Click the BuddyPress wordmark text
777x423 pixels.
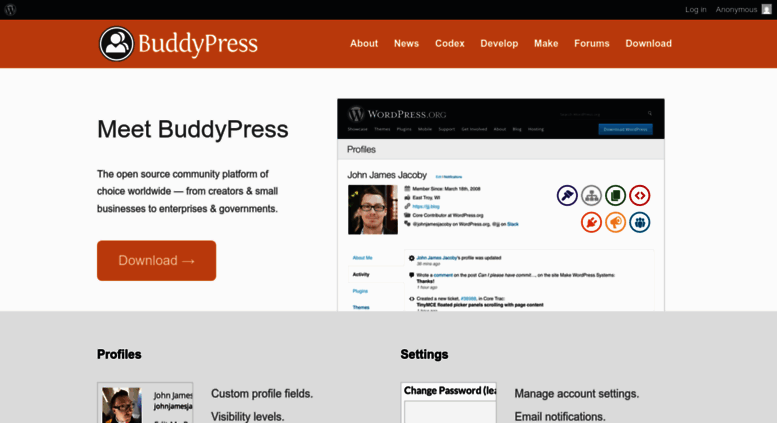click(x=198, y=44)
